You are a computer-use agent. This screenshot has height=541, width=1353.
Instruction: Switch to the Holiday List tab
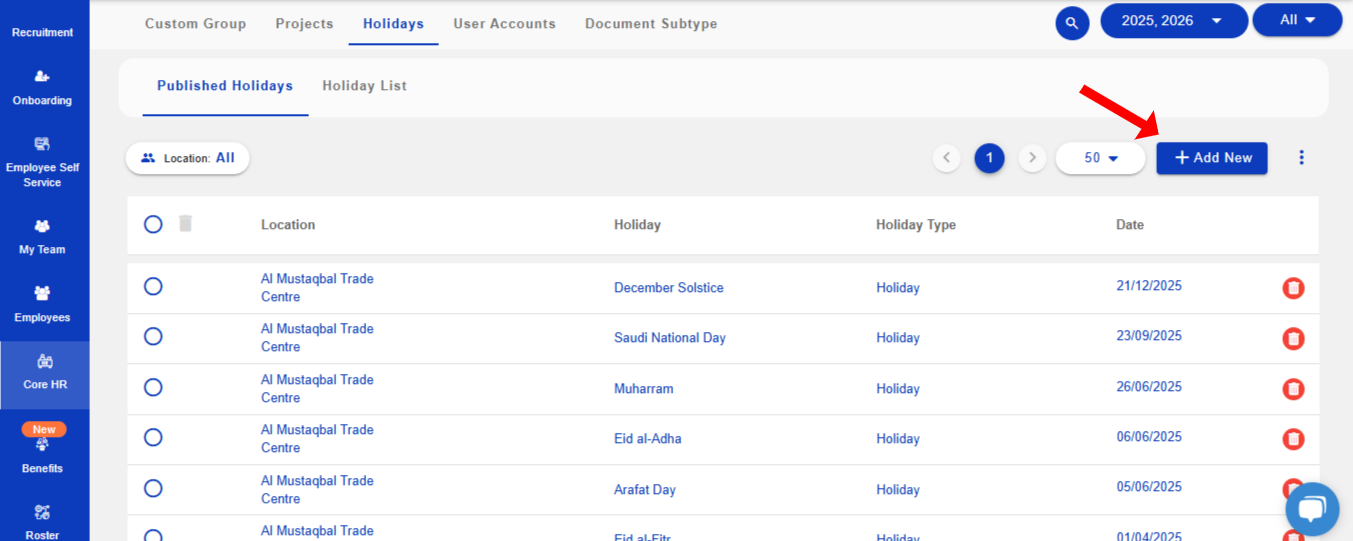click(x=364, y=86)
